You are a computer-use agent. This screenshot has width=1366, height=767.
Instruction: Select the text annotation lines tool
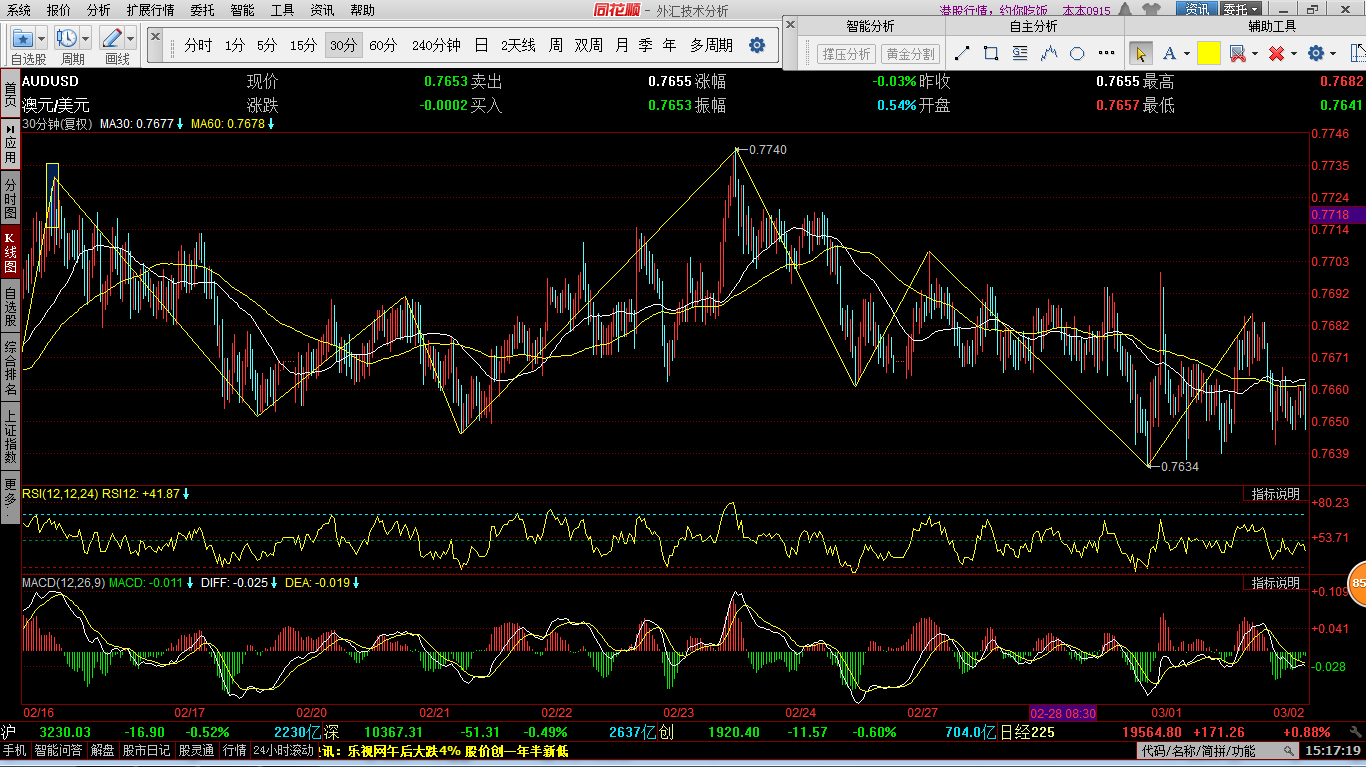tap(1020, 53)
